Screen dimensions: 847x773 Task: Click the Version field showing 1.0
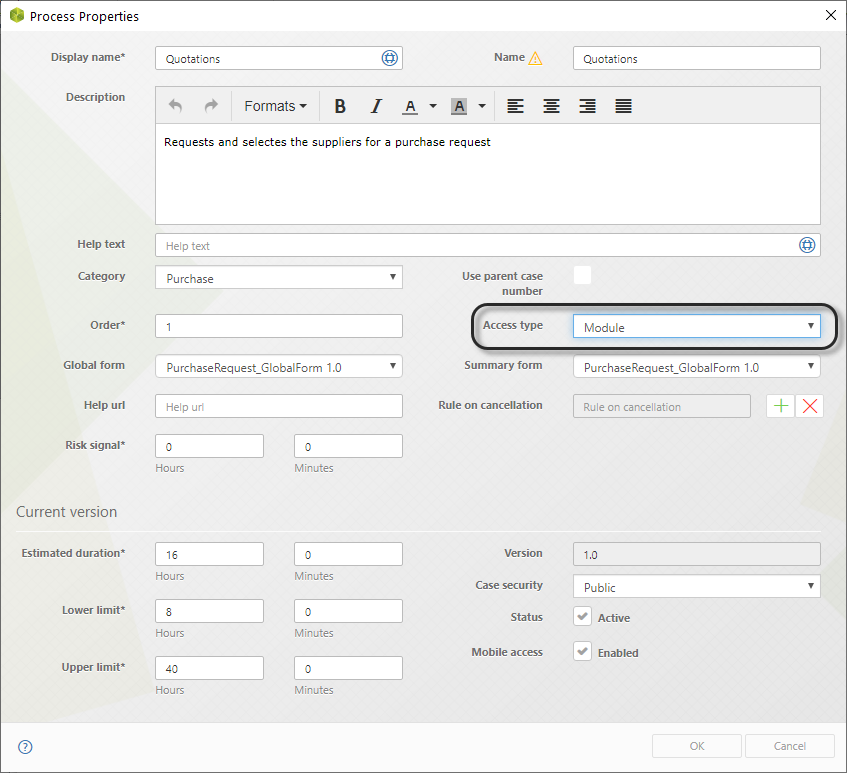[x=696, y=554]
